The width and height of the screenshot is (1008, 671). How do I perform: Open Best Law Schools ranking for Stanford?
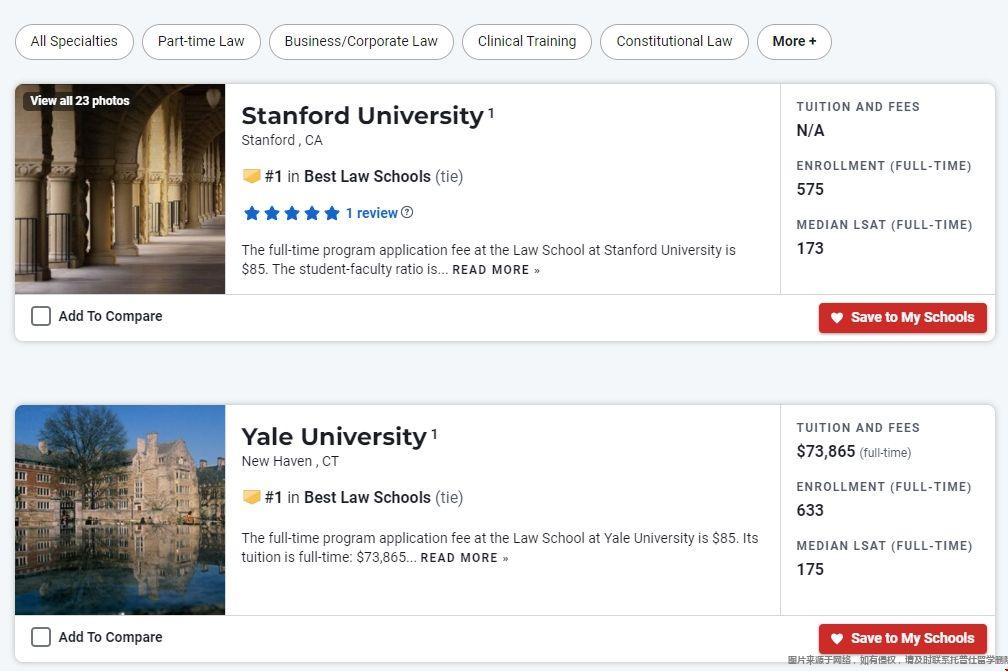click(x=367, y=176)
